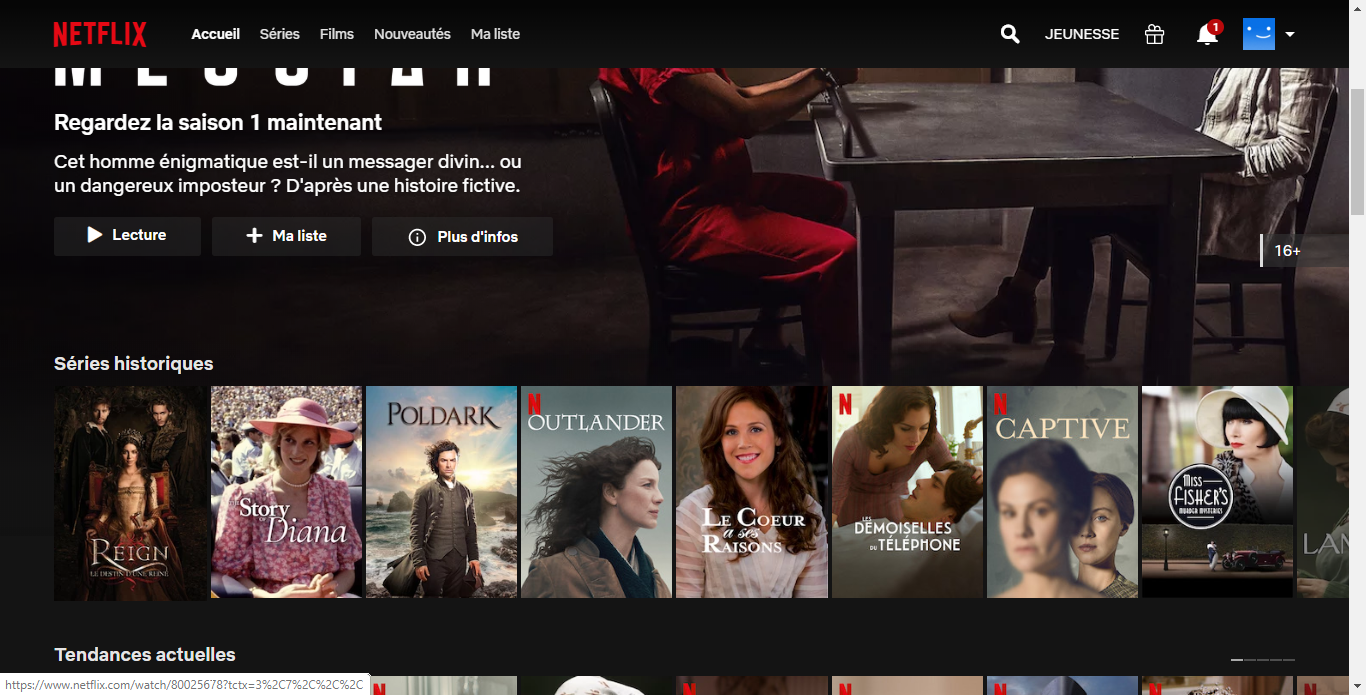Click the Netflix logo
Image resolution: width=1366 pixels, height=695 pixels.
(100, 34)
